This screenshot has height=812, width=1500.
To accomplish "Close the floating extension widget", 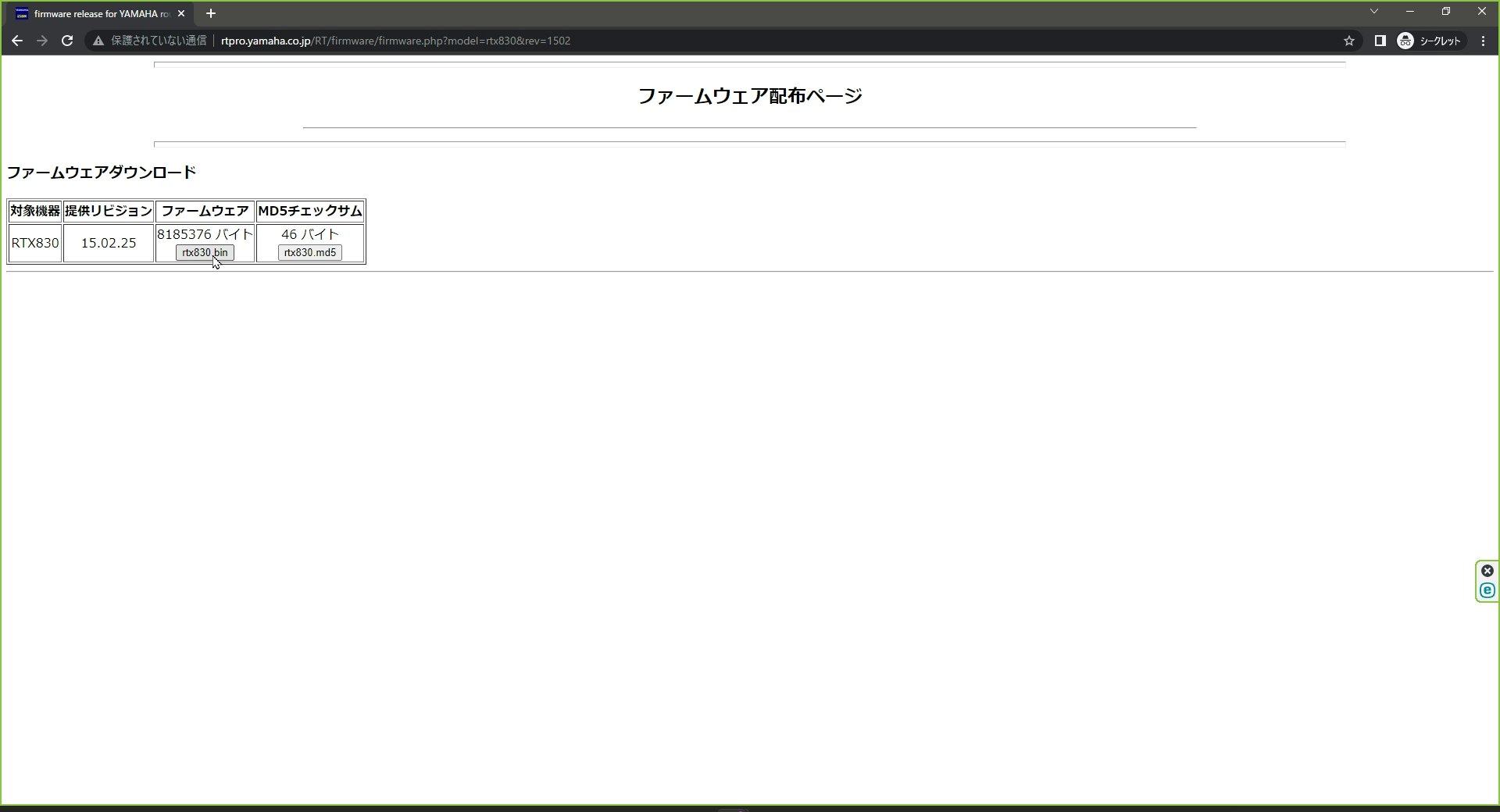I will pyautogui.click(x=1487, y=571).
